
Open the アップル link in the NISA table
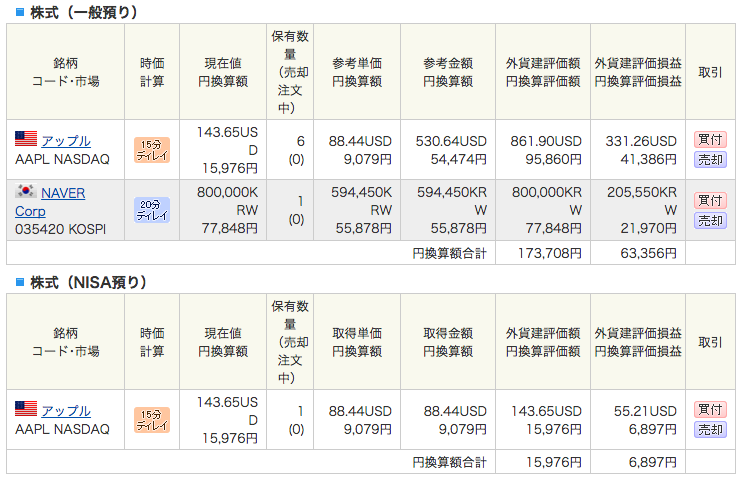(66, 411)
